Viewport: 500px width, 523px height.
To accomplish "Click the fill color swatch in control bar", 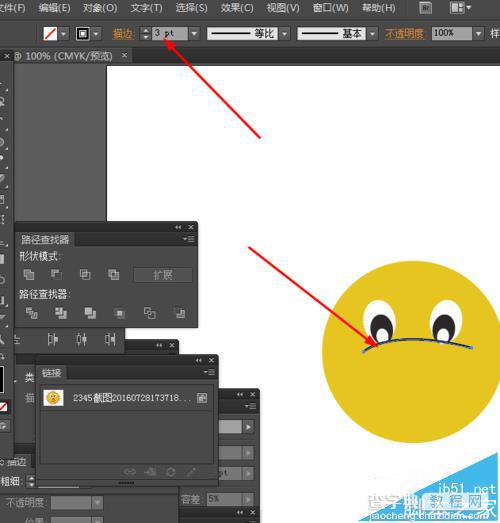I will (x=50, y=33).
